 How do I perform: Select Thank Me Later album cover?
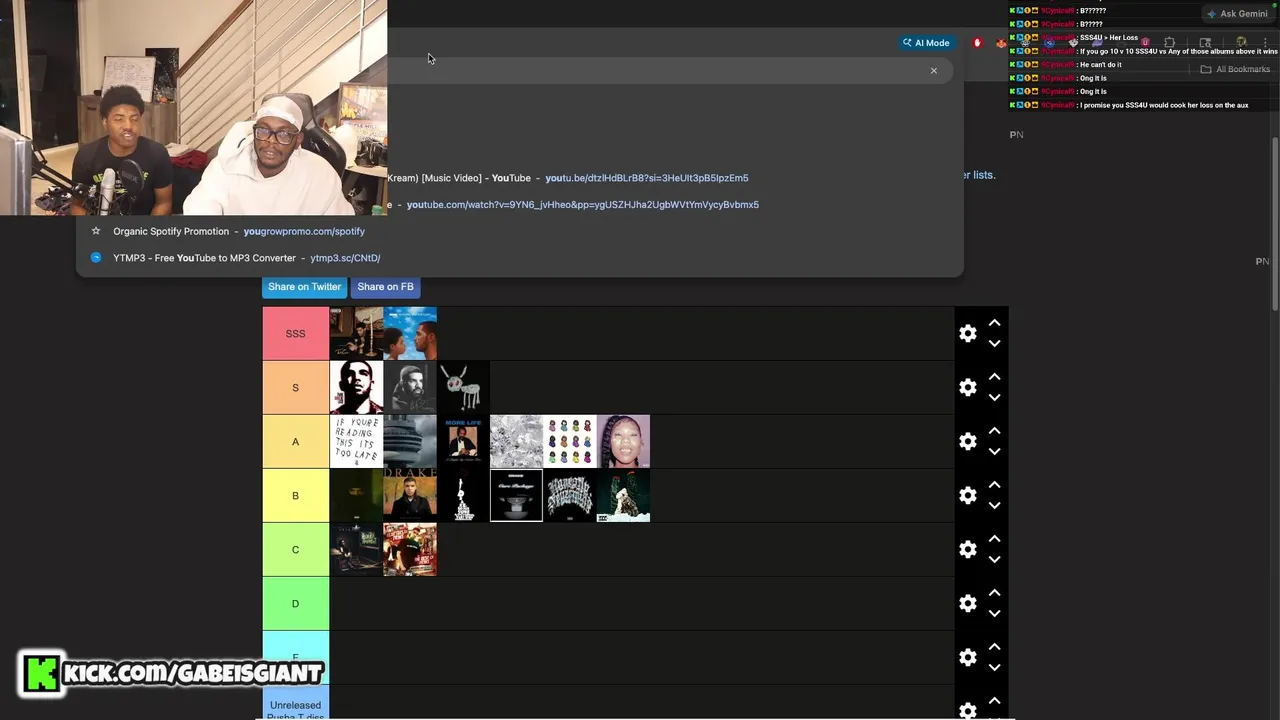(x=356, y=388)
